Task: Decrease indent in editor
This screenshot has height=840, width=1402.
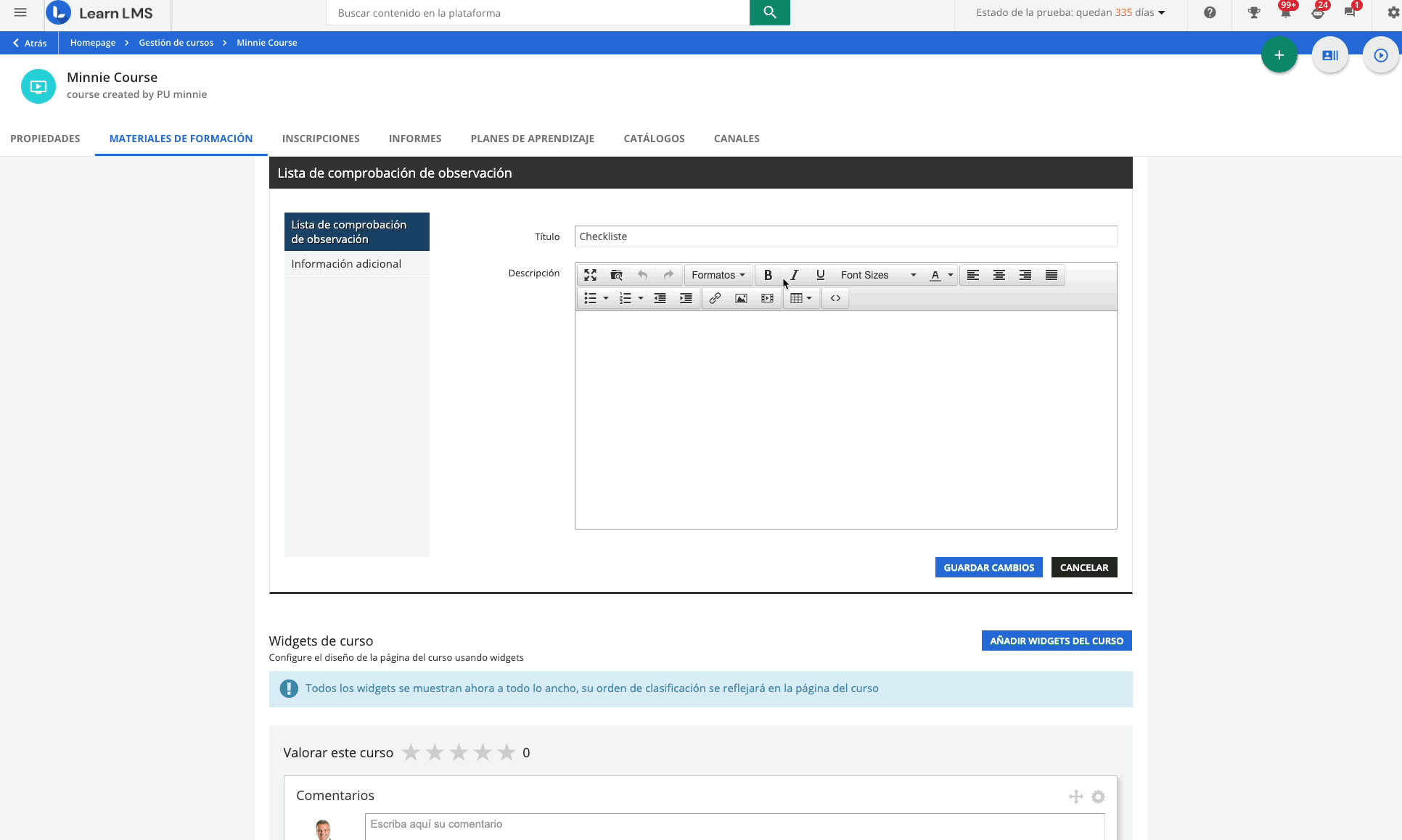Action: [x=660, y=298]
